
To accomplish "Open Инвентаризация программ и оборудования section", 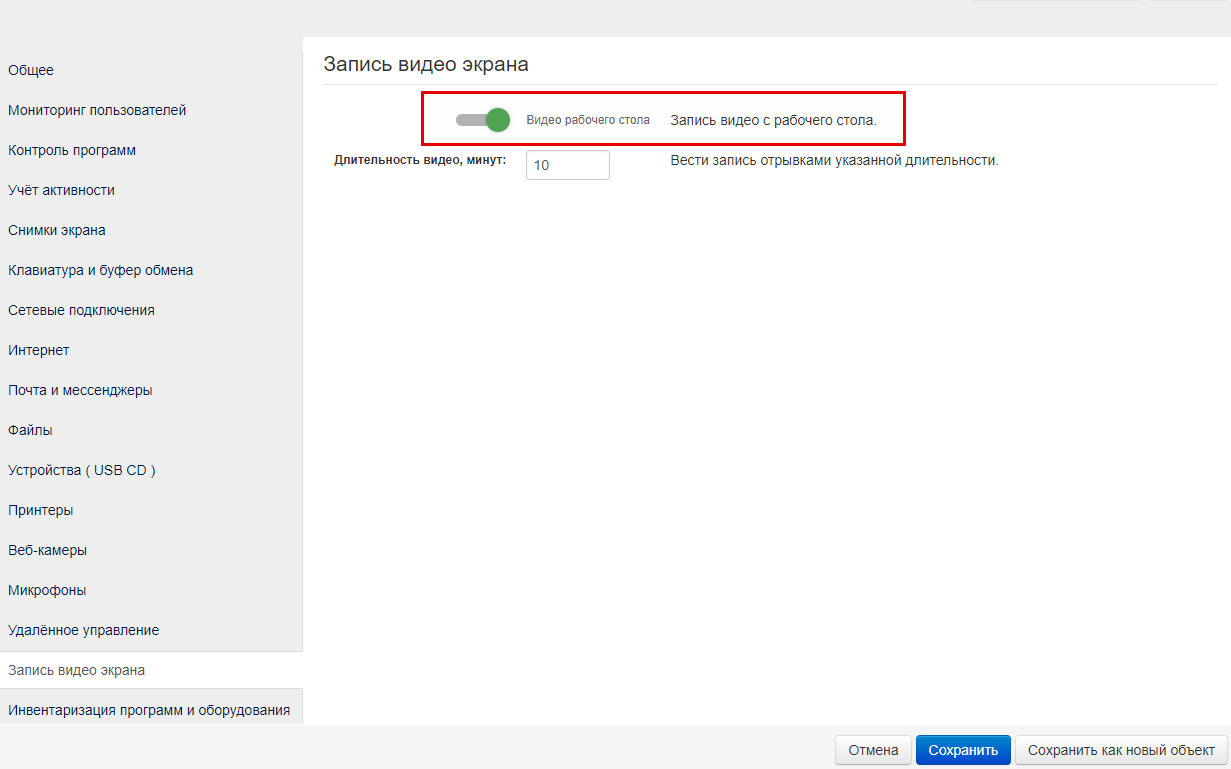I will click(149, 710).
